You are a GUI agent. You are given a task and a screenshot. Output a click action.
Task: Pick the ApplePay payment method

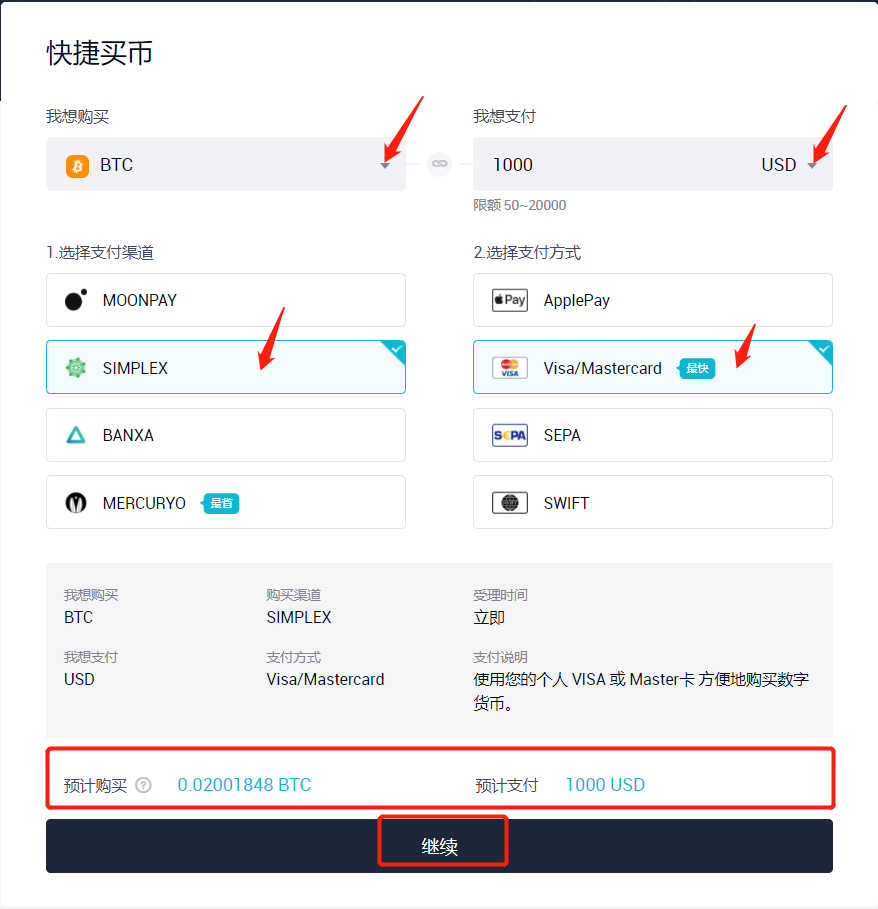[653, 300]
